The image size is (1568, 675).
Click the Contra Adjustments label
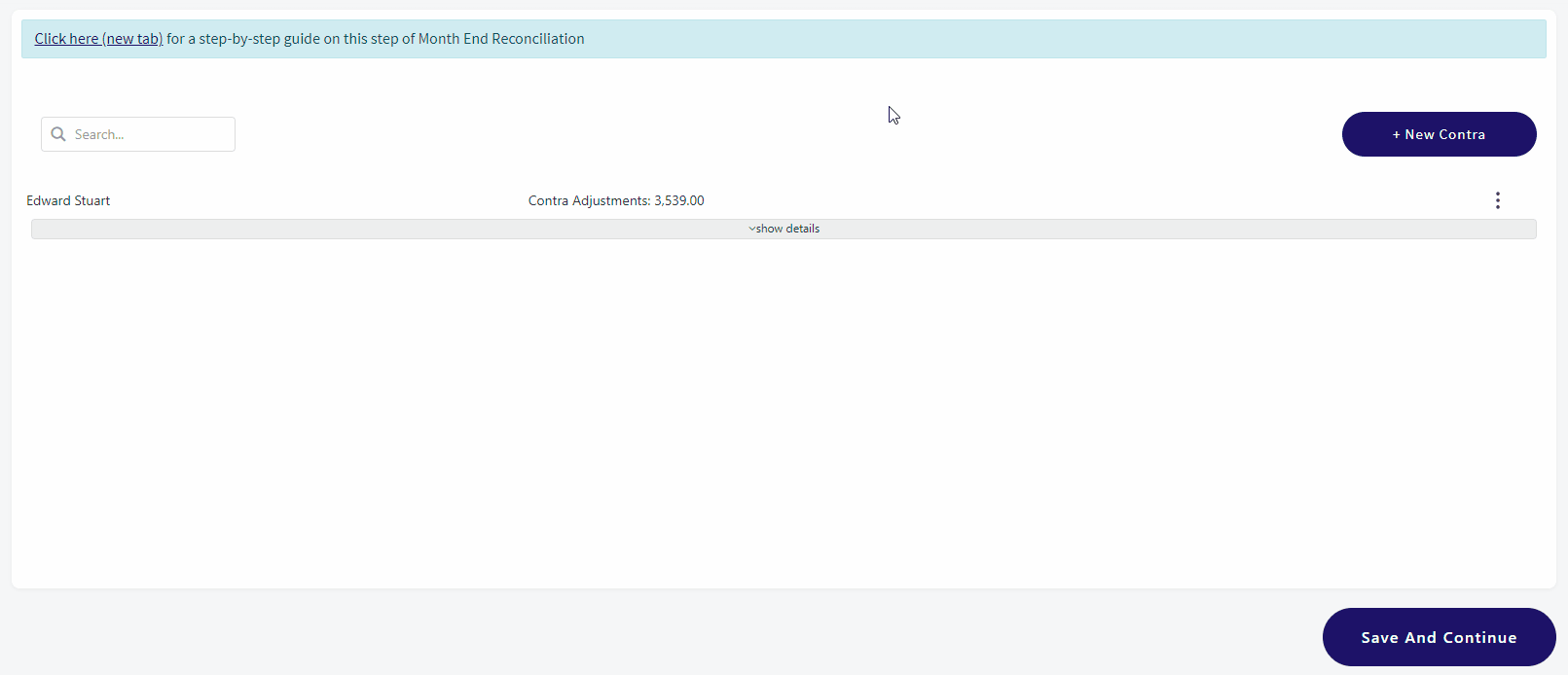coord(589,200)
